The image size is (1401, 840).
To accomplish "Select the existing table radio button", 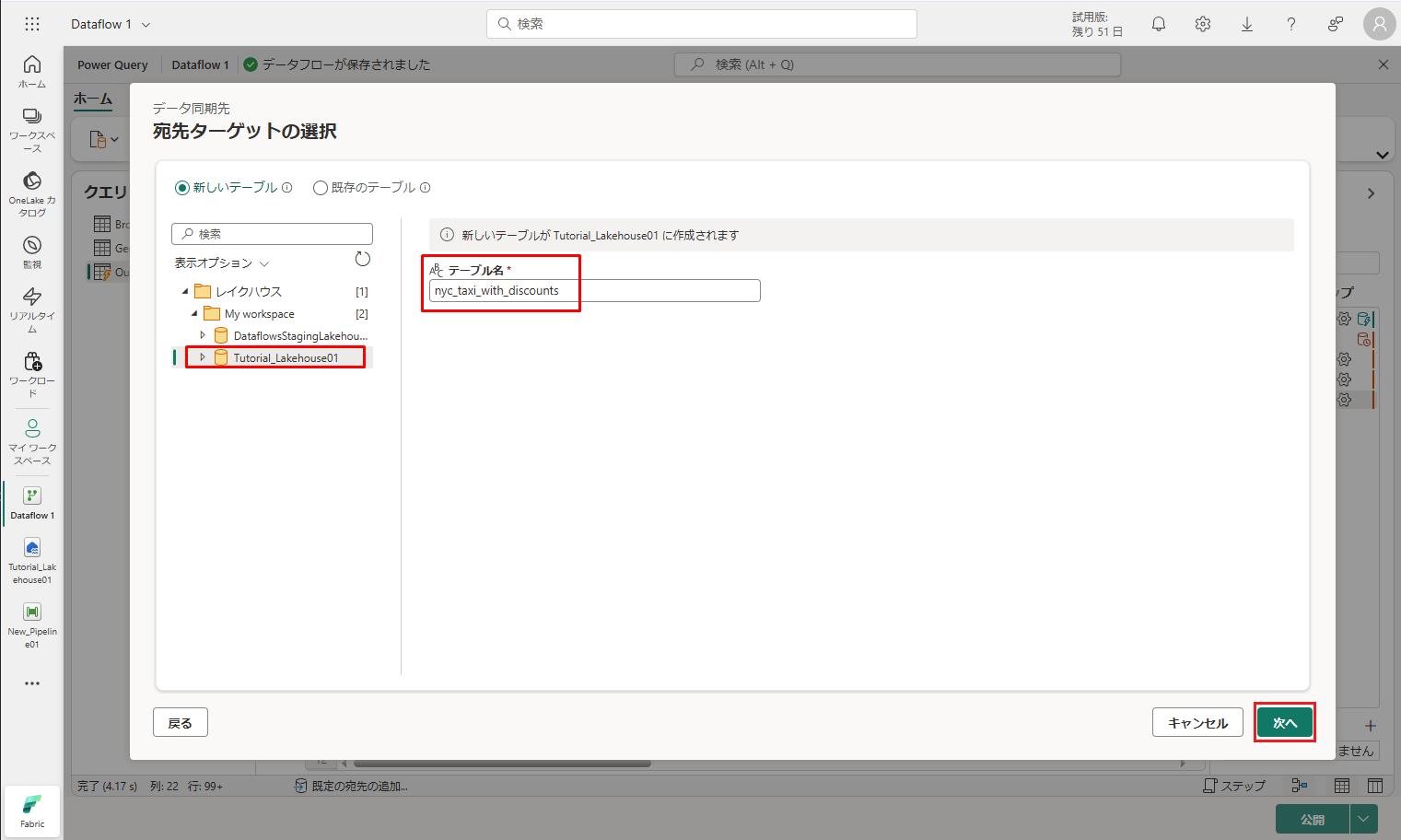I will (321, 188).
